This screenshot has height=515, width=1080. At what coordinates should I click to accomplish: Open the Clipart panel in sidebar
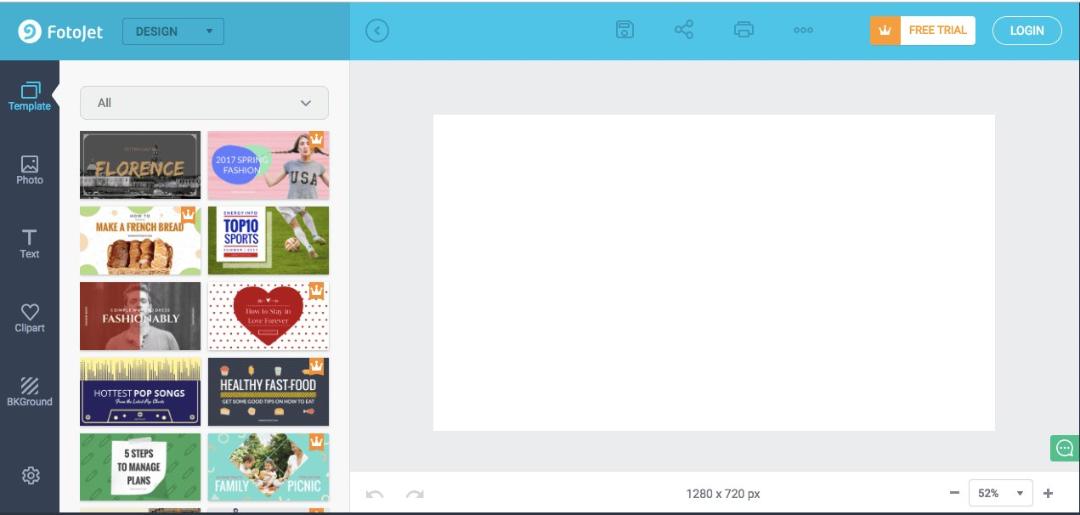[x=30, y=318]
